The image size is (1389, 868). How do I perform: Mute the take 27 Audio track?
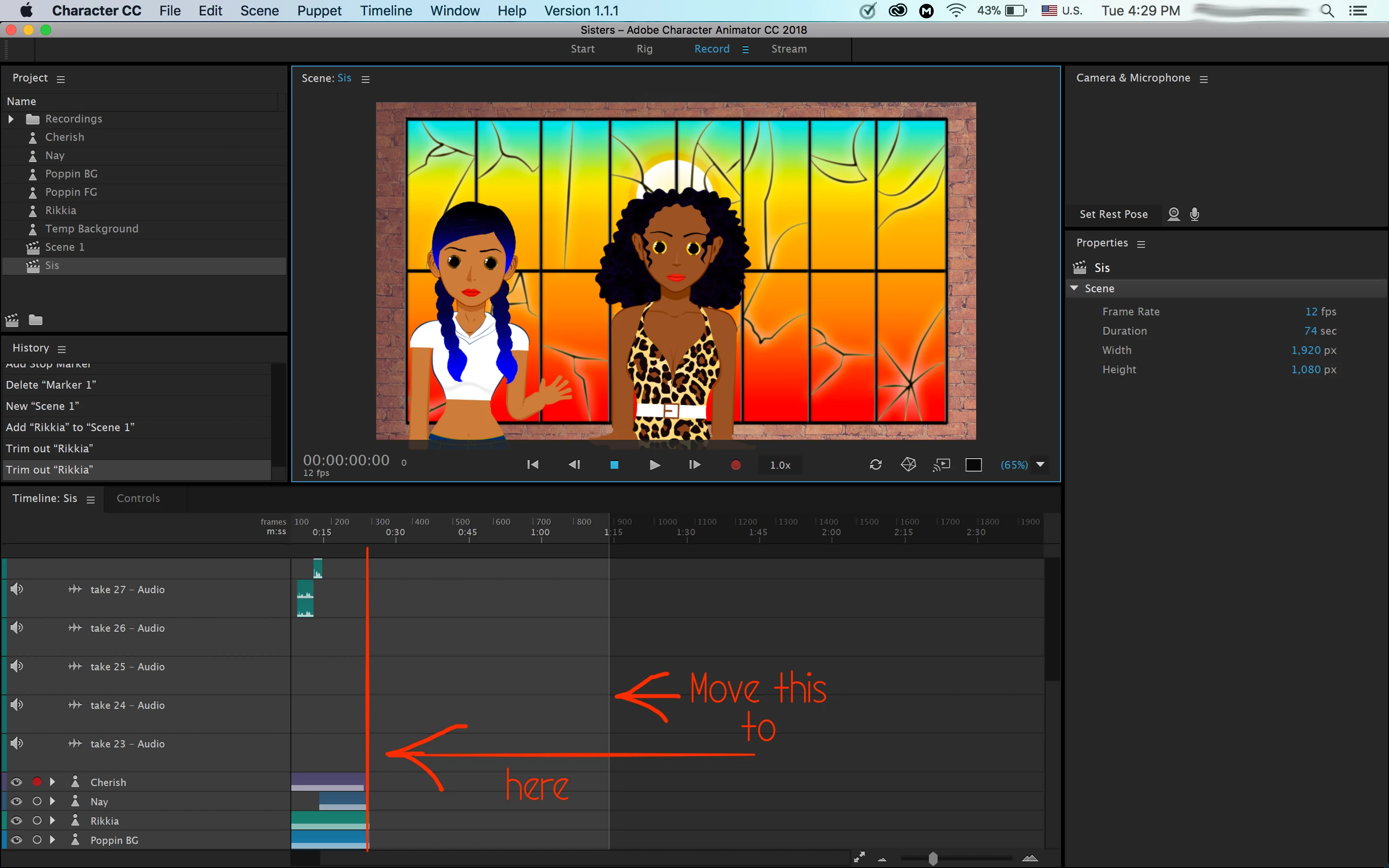tap(17, 589)
